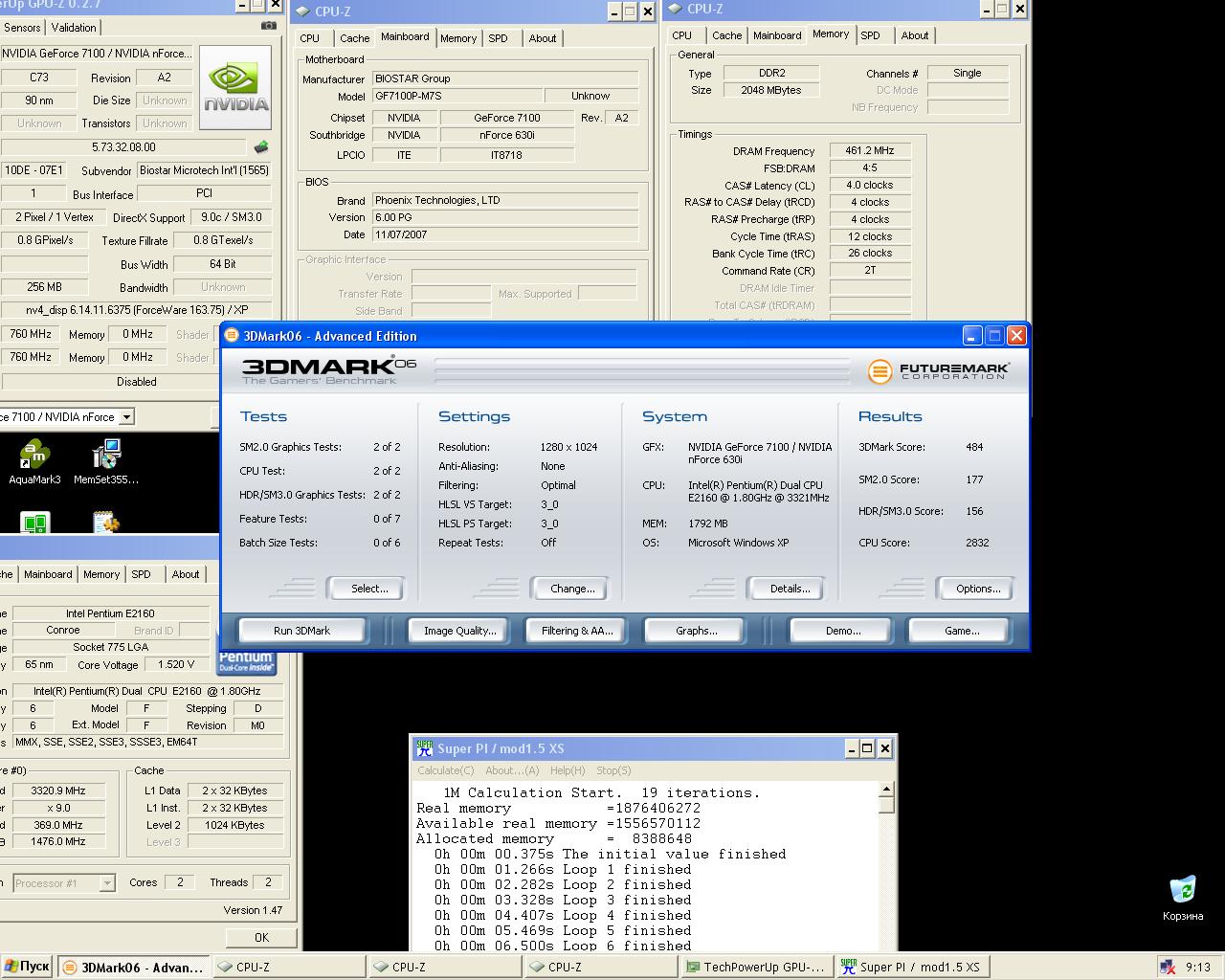This screenshot has height=980, width=1225.
Task: Open the AquaMark3 desktop icon
Action: [34, 462]
